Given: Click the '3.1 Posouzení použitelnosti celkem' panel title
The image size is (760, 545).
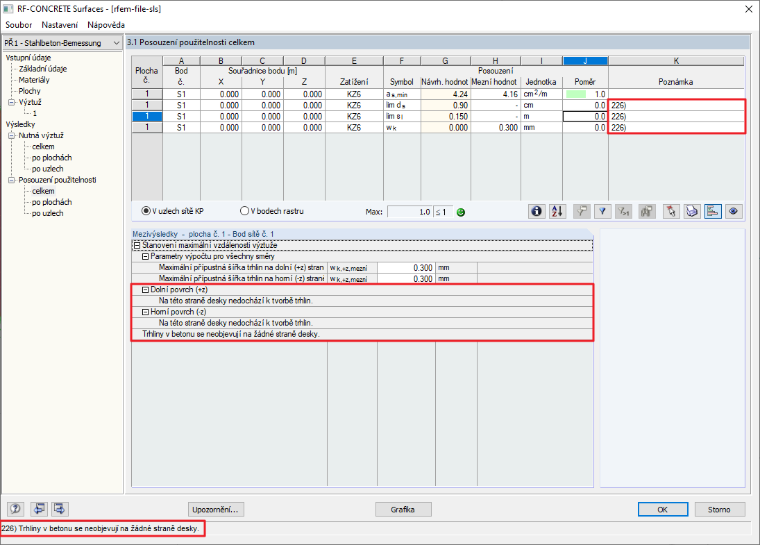Looking at the screenshot, I should click(x=190, y=43).
